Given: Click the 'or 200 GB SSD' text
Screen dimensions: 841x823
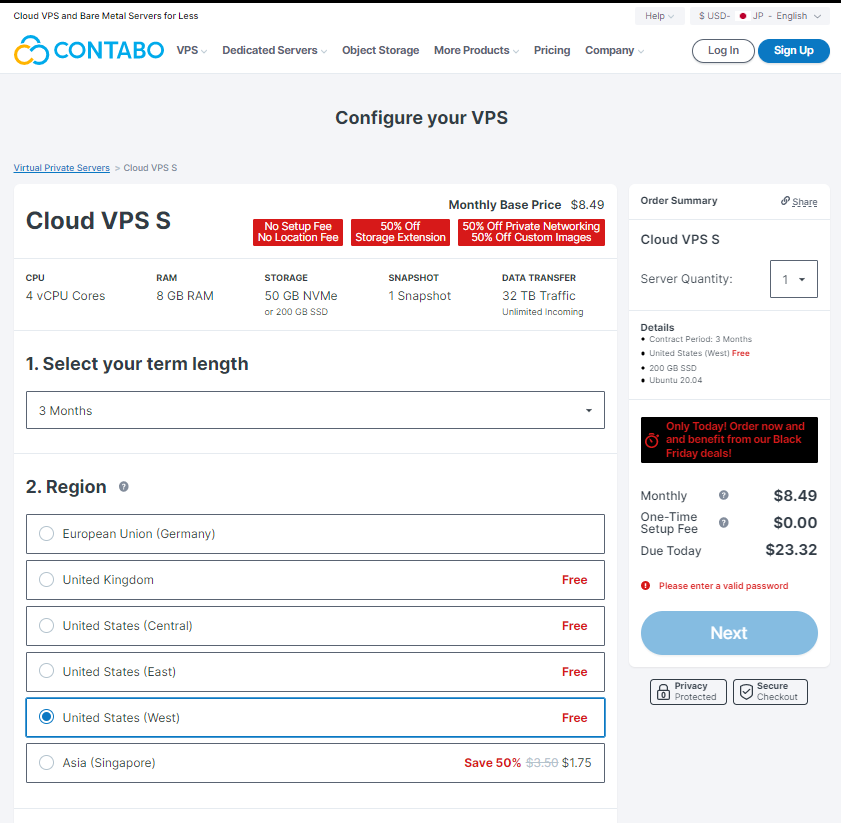Looking at the screenshot, I should tap(296, 312).
